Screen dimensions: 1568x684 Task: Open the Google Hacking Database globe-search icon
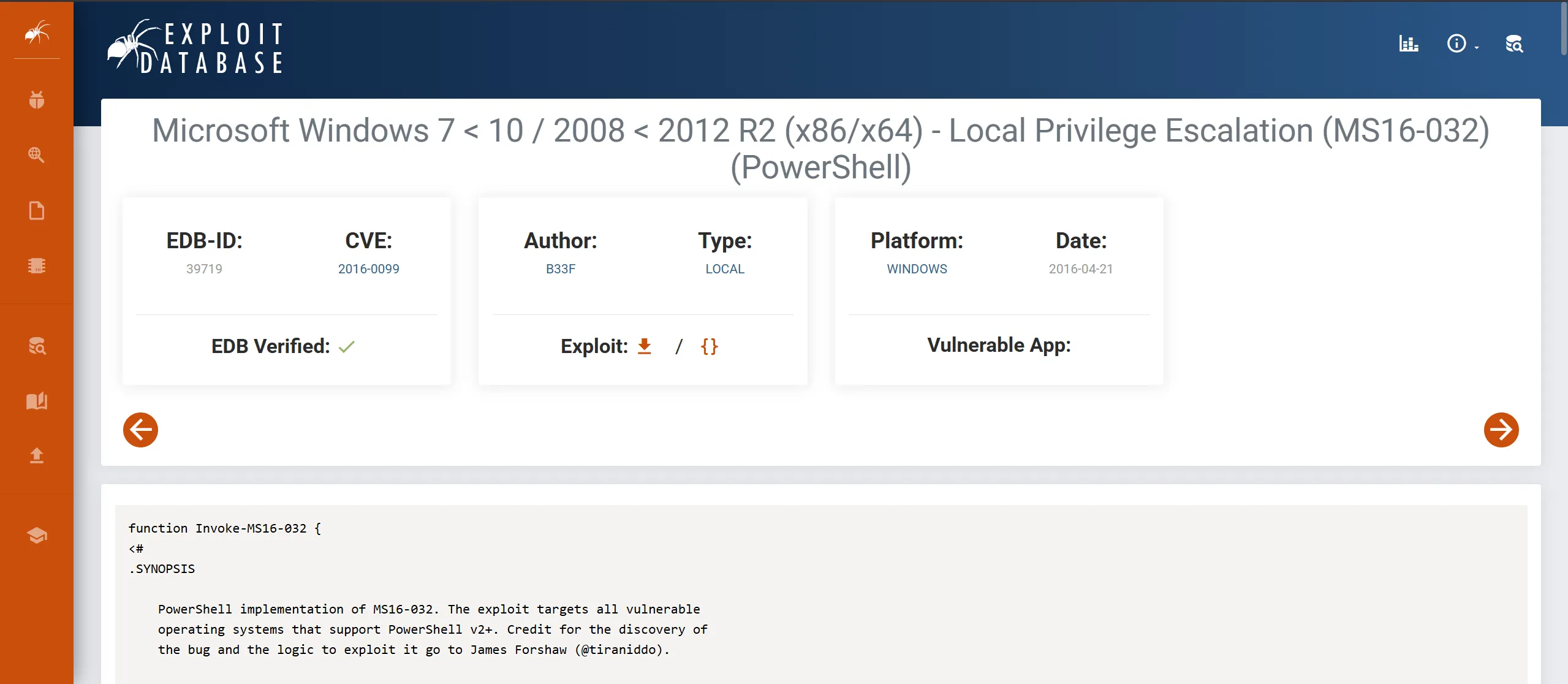(37, 154)
